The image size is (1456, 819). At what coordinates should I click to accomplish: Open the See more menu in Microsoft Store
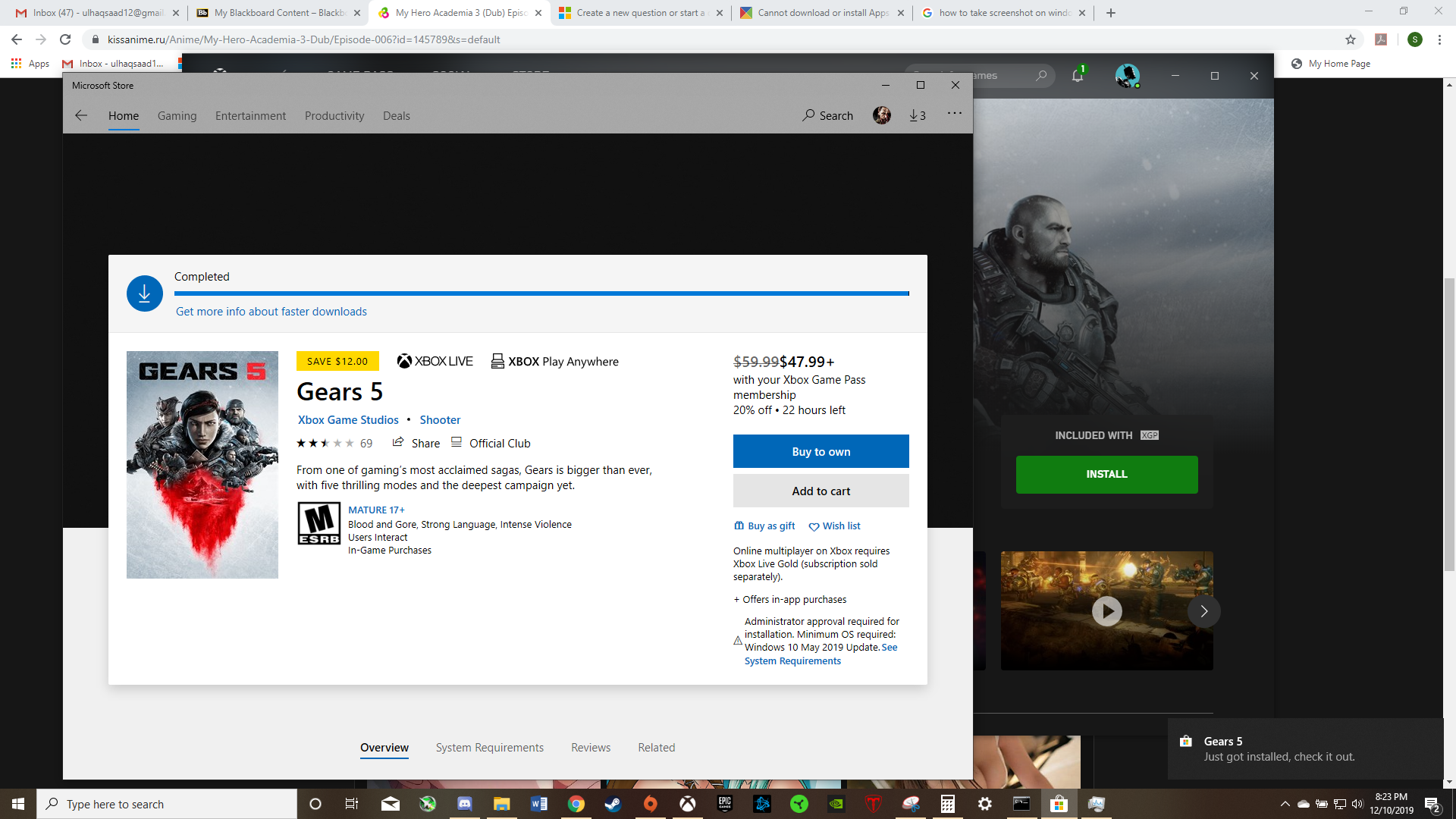tap(954, 114)
